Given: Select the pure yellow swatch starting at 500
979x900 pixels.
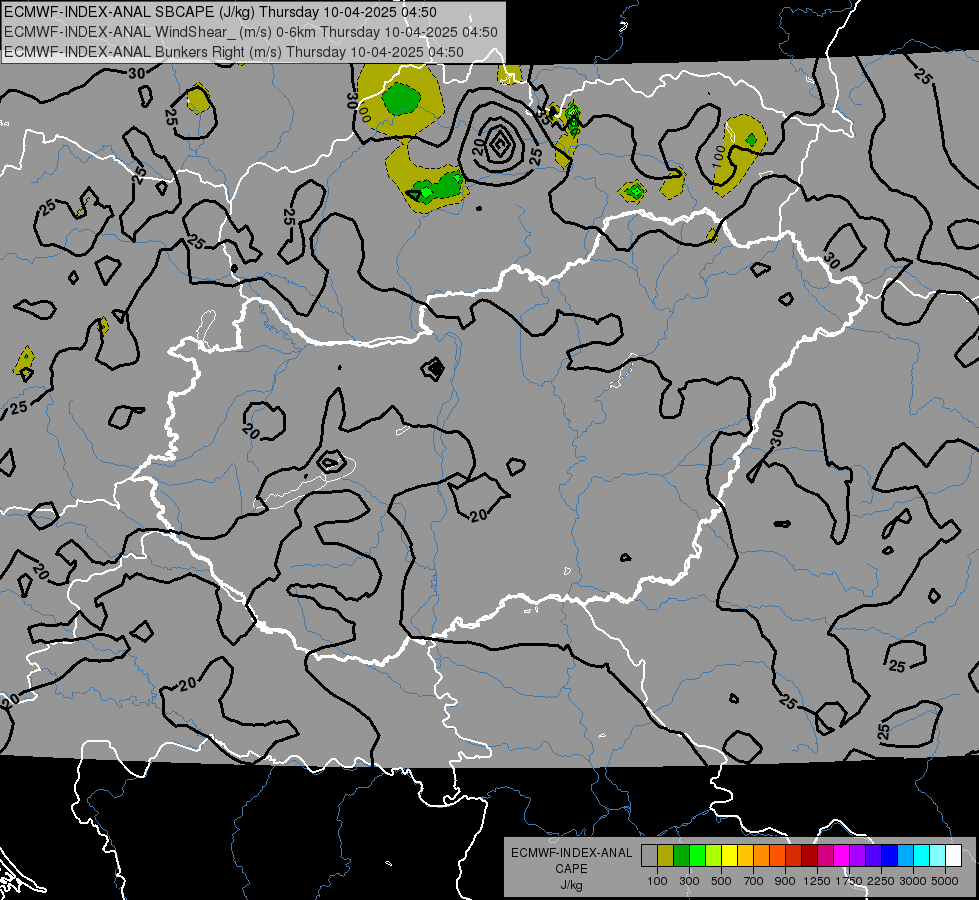Looking at the screenshot, I should [729, 856].
